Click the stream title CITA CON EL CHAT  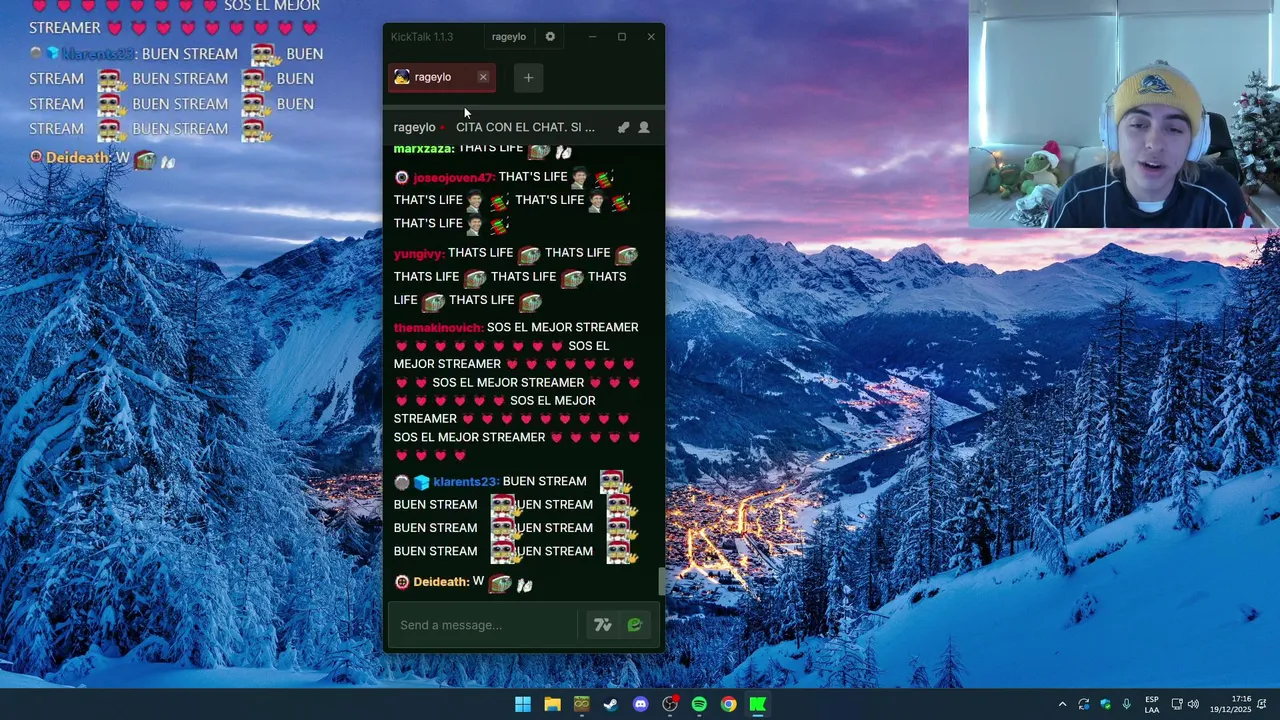click(525, 127)
